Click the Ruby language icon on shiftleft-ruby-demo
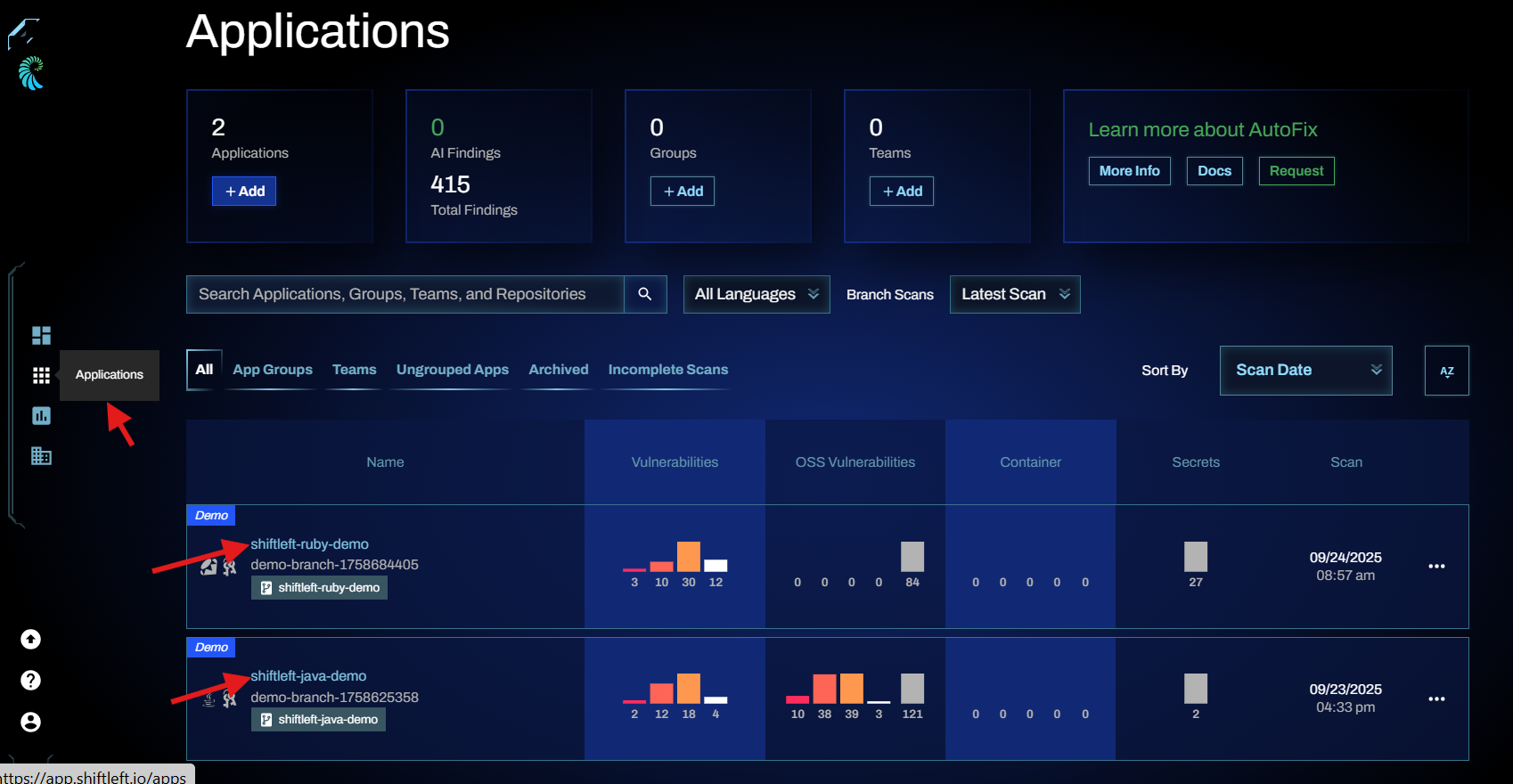The height and width of the screenshot is (784, 1513). coord(209,567)
